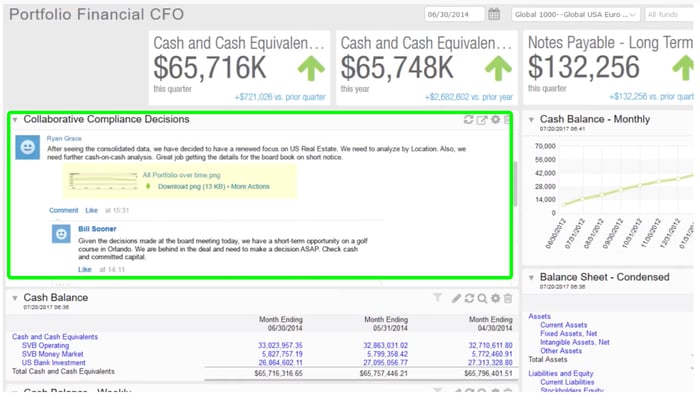Viewport: 700px width, 397px height.
Task: Click the search magnifier in Cash Balance panel
Action: (482, 298)
